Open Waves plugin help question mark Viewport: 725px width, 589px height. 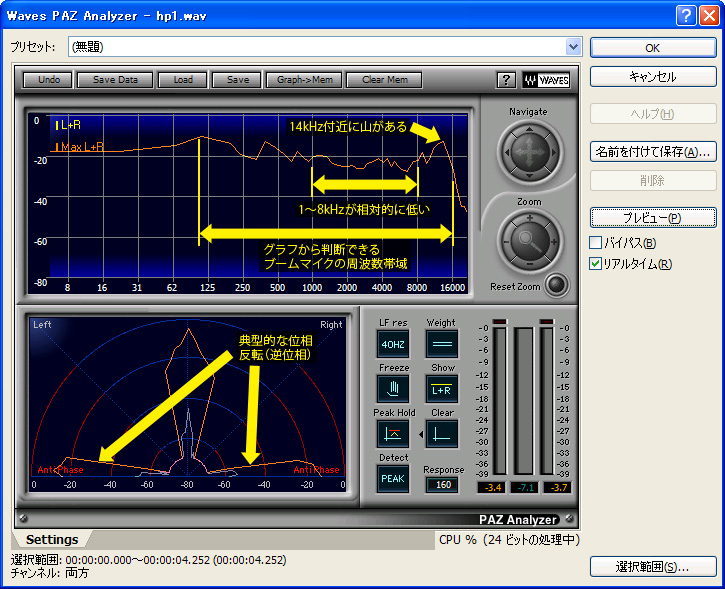505,80
